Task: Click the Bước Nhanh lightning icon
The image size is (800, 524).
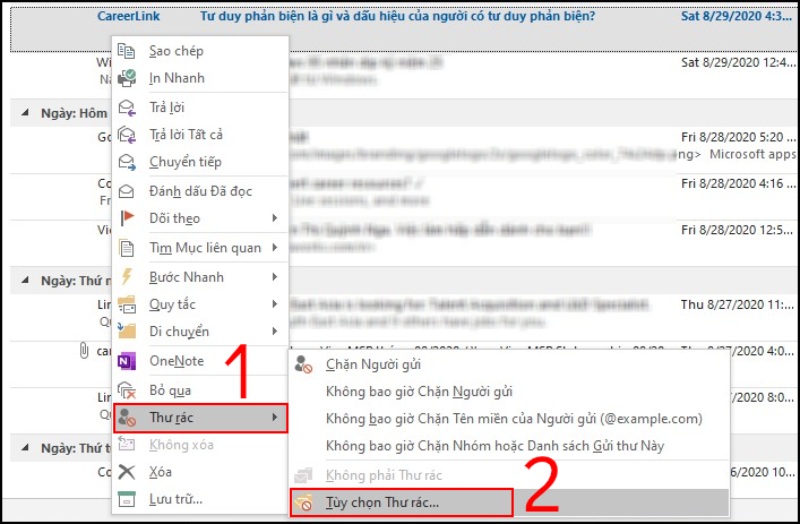Action: 127,277
